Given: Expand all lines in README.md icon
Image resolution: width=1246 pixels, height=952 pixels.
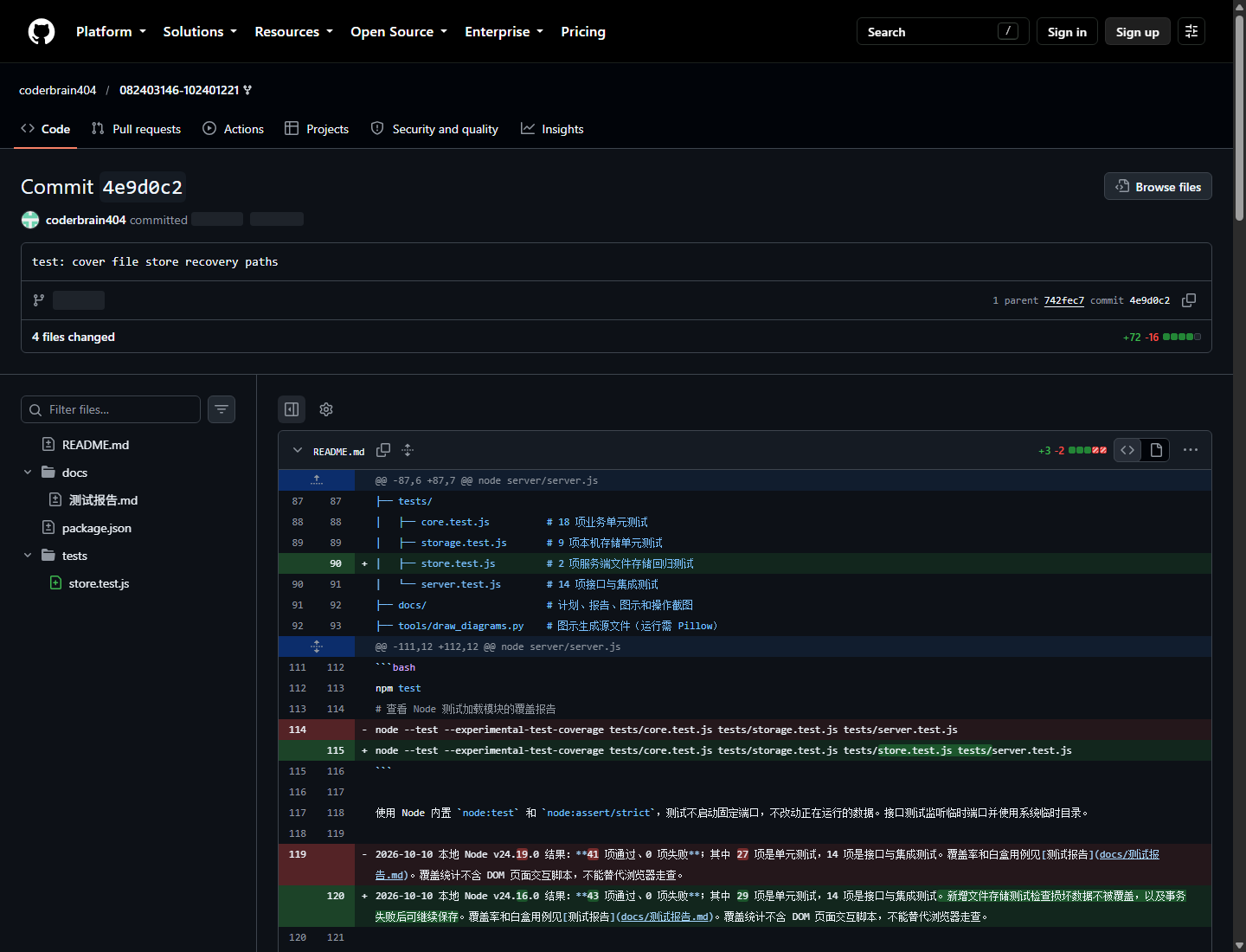Looking at the screenshot, I should pos(408,450).
